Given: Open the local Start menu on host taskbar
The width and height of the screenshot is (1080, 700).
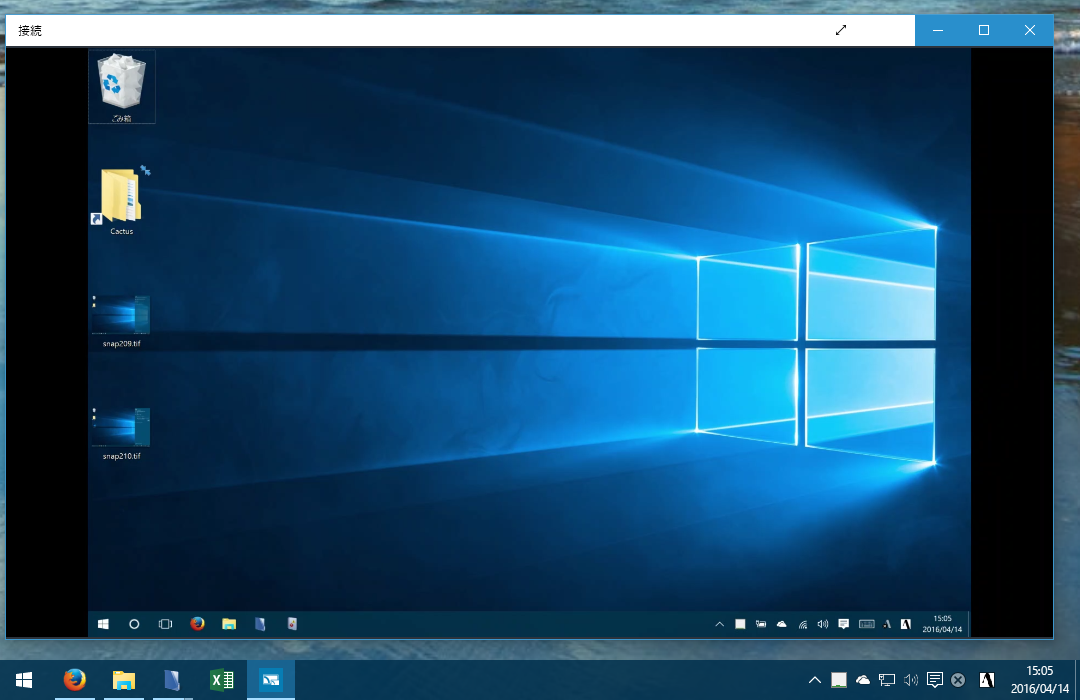Looking at the screenshot, I should click(24, 680).
